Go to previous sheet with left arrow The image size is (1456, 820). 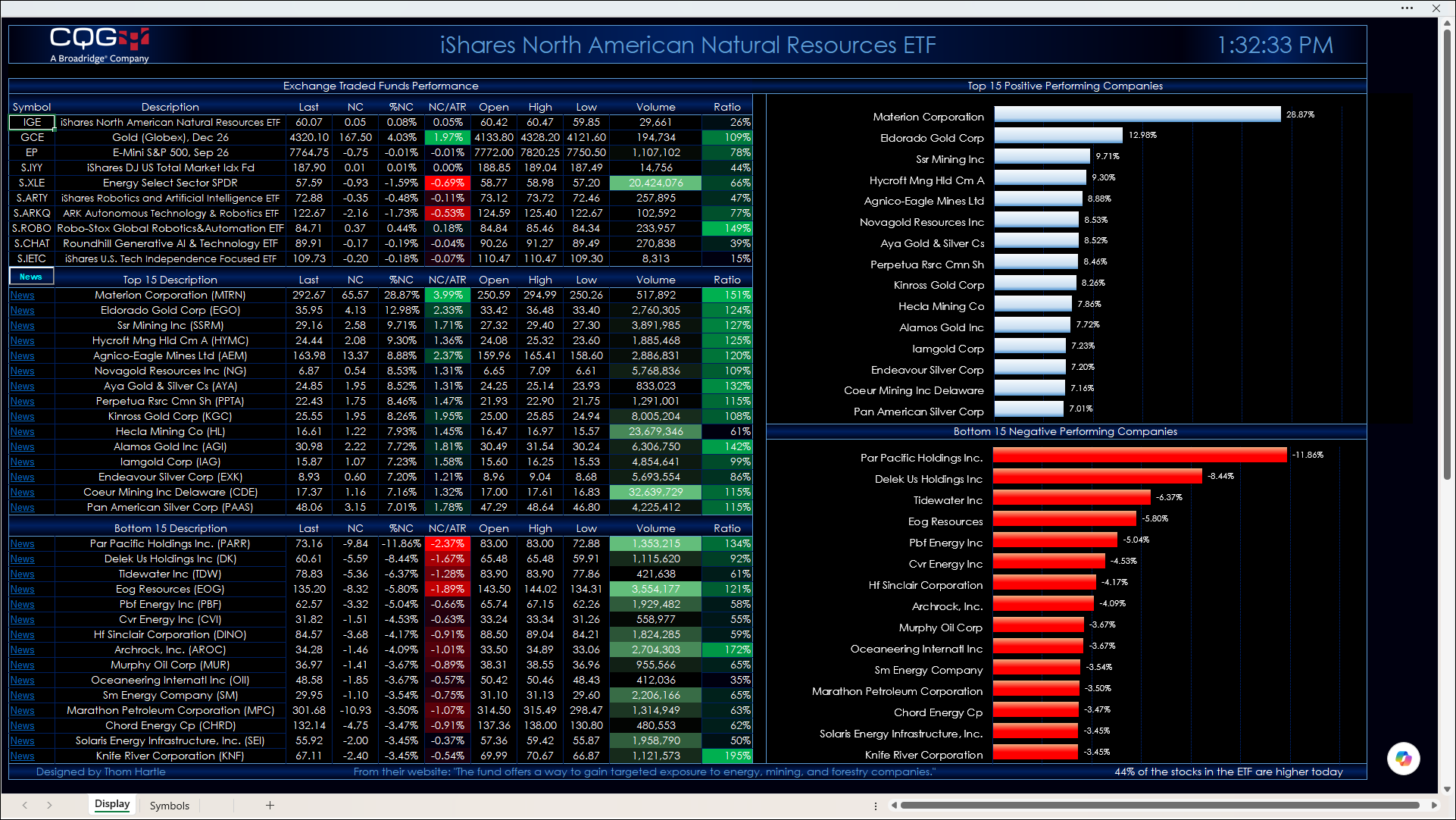(25, 805)
